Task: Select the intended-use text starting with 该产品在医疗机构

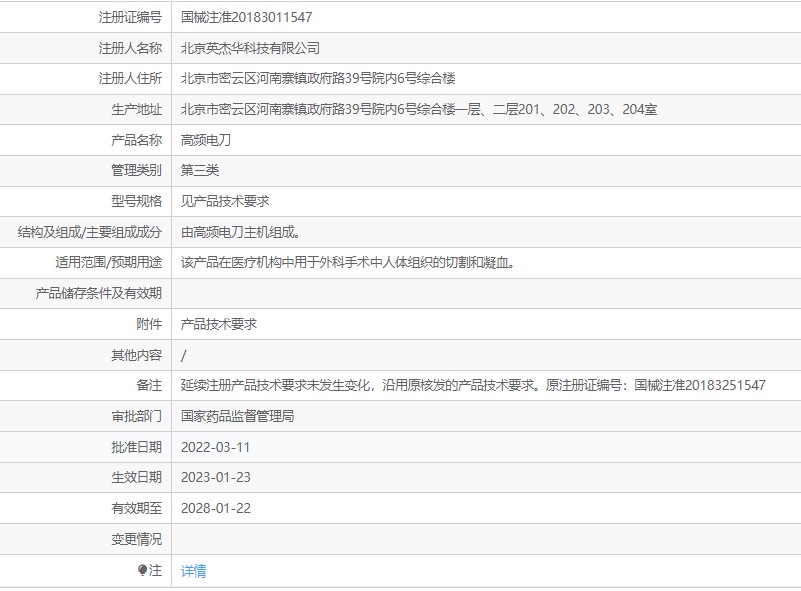Action: [x=347, y=263]
